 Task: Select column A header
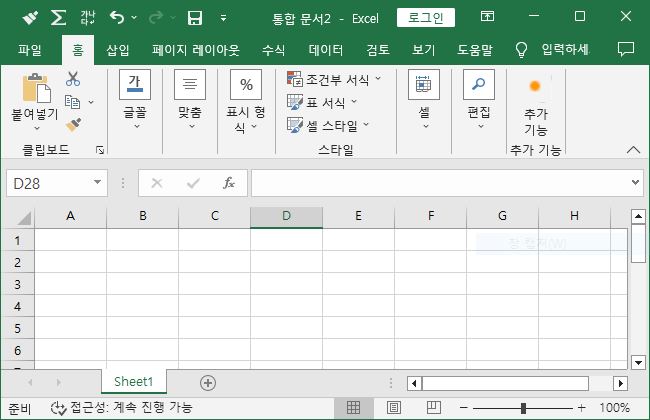pyautogui.click(x=70, y=216)
